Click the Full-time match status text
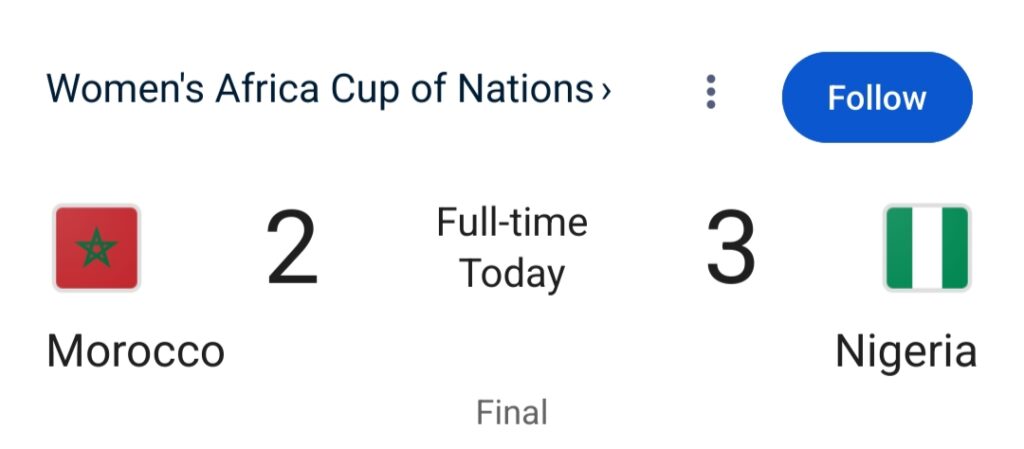Viewport: 1024px width, 449px height. point(512,222)
